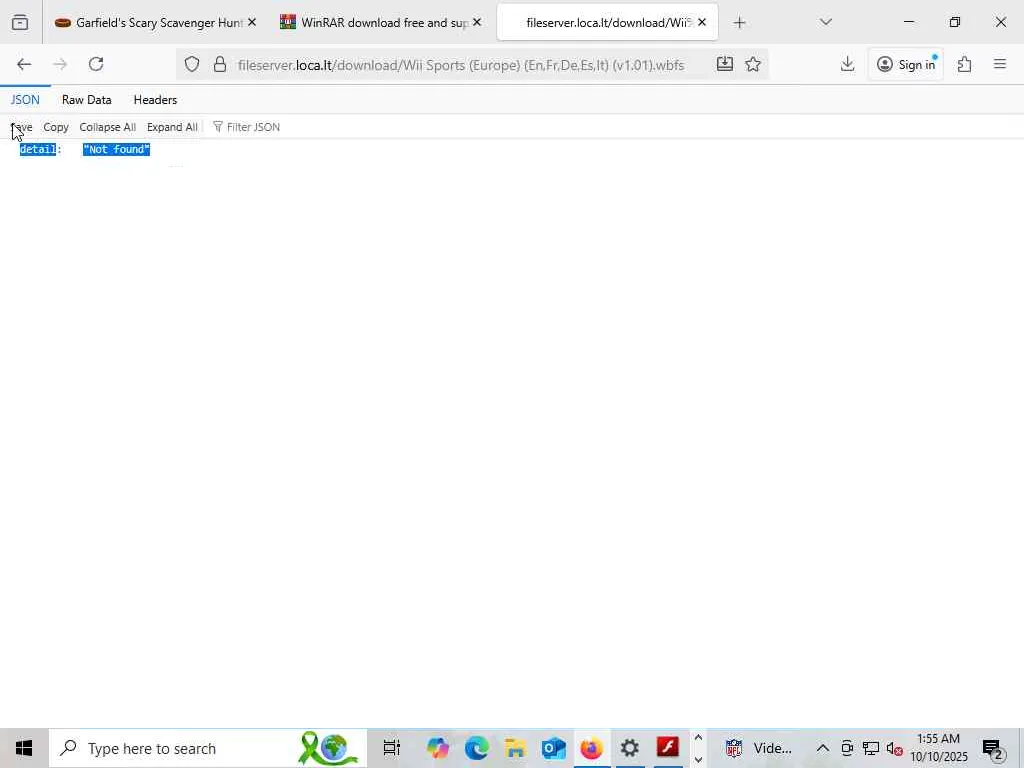Collapse All JSON nodes

click(107, 127)
